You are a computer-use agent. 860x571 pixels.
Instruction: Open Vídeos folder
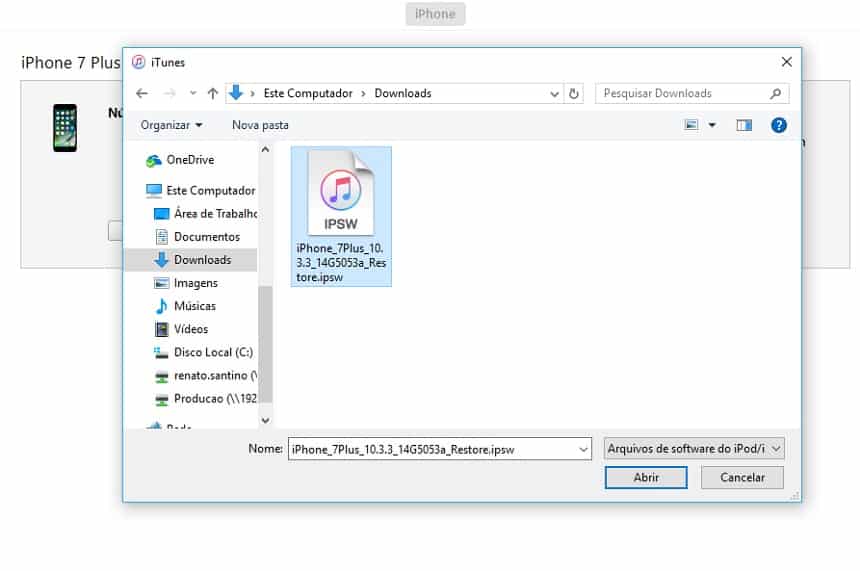coord(182,329)
